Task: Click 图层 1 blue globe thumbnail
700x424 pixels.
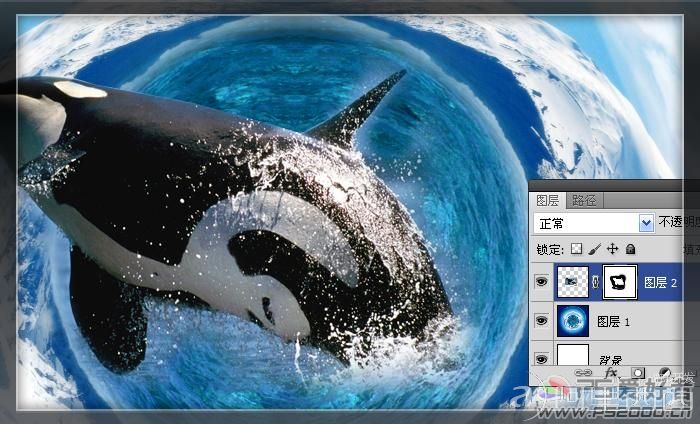Action: coord(573,320)
